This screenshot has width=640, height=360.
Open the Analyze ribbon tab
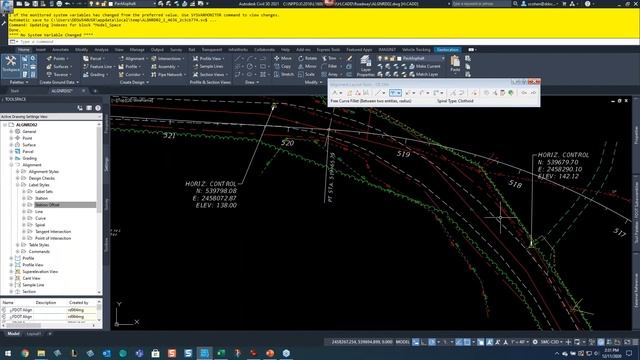(x=101, y=50)
